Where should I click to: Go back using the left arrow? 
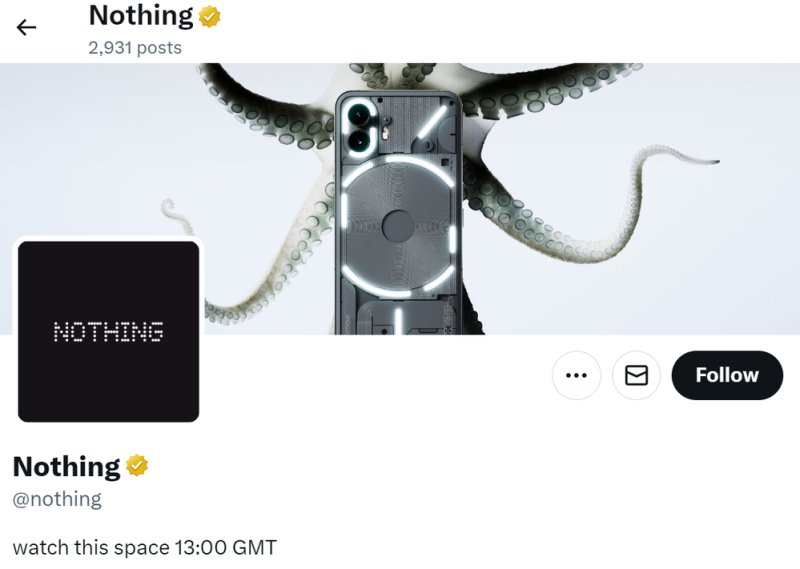tap(26, 27)
